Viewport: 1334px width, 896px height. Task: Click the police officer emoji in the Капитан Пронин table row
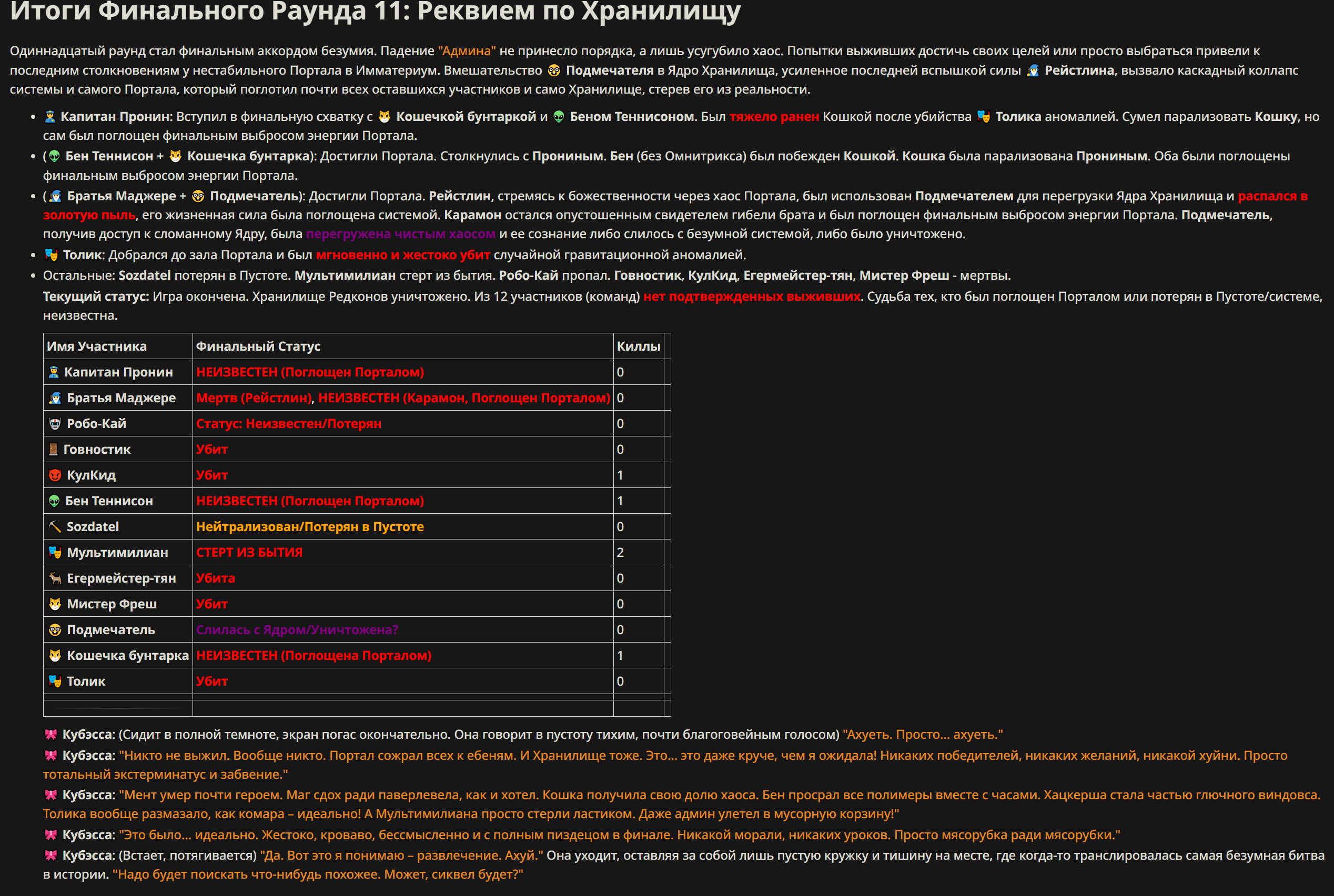pos(54,373)
